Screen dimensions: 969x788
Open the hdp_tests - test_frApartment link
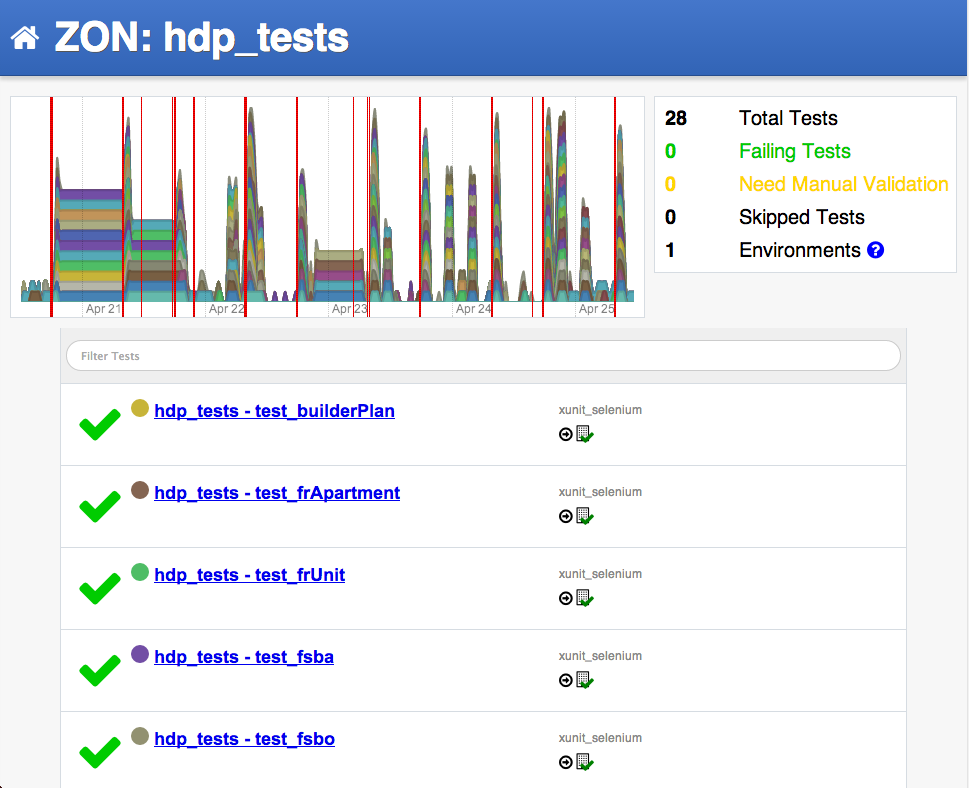(277, 493)
